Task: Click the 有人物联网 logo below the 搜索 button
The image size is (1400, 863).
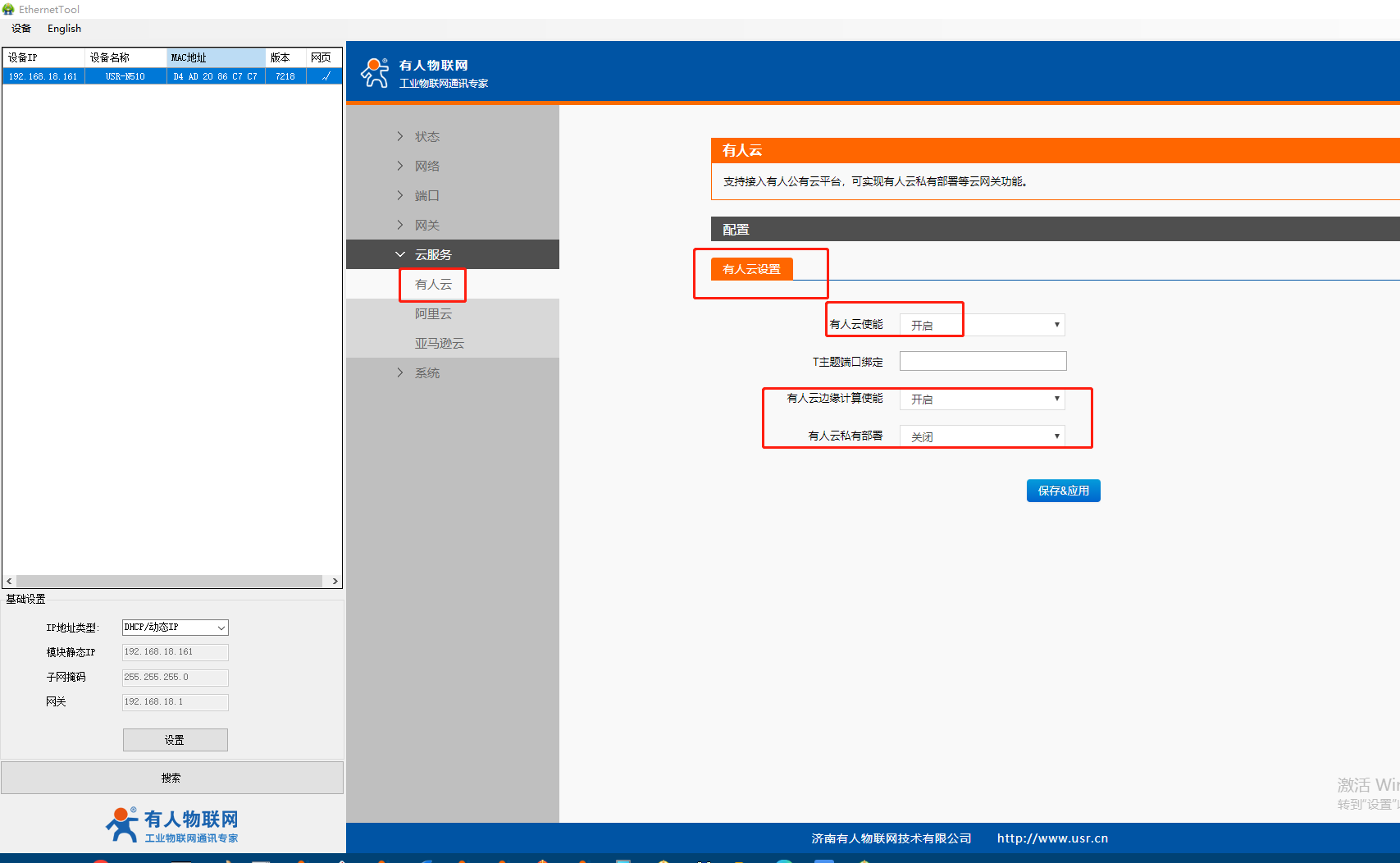Action: point(172,825)
